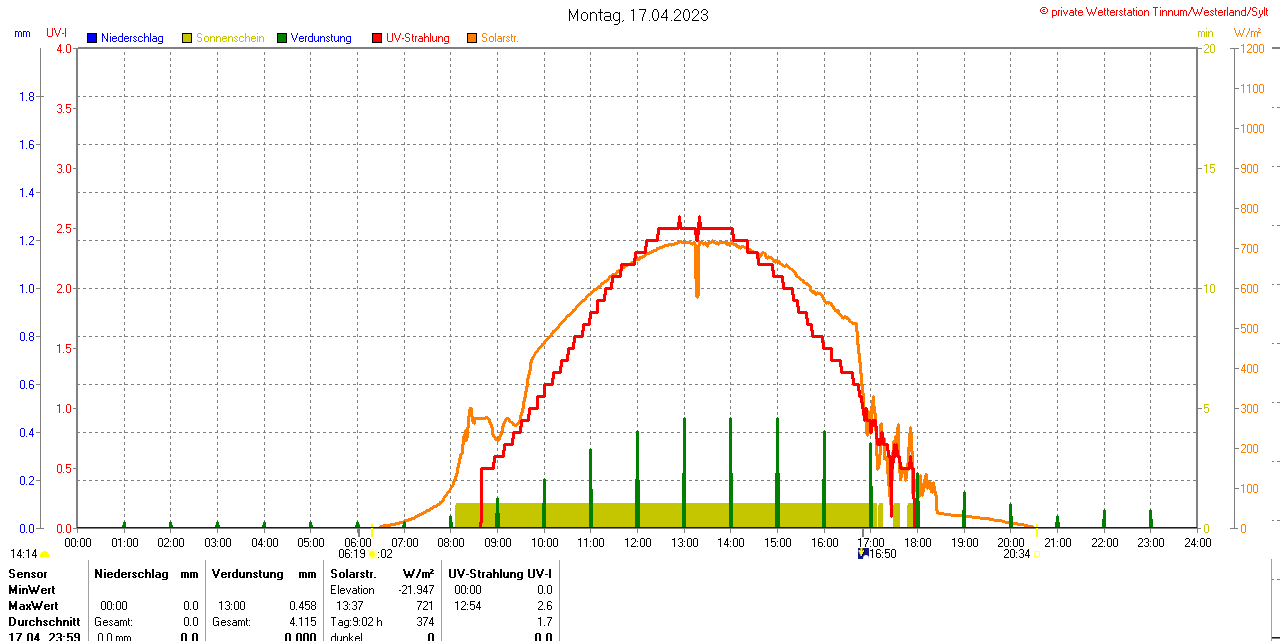Viewport: 1280px width, 641px height.
Task: Click the Durchschnitt row label
Action: tap(44, 622)
